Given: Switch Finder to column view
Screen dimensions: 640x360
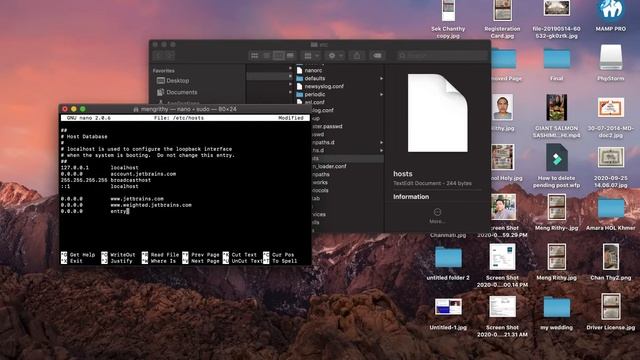Looking at the screenshot, I should point(278,56).
